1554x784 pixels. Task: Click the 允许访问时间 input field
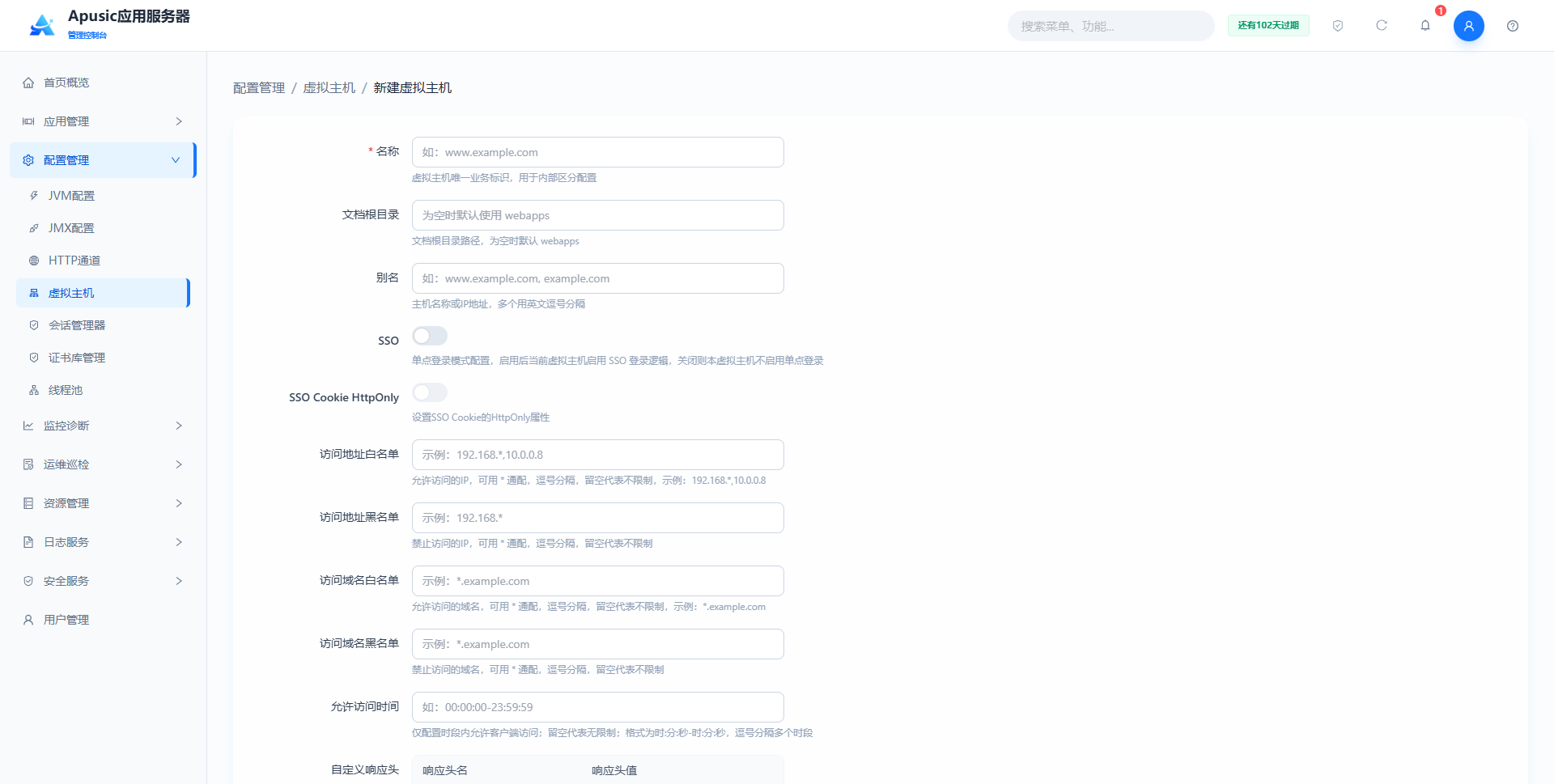tap(598, 707)
